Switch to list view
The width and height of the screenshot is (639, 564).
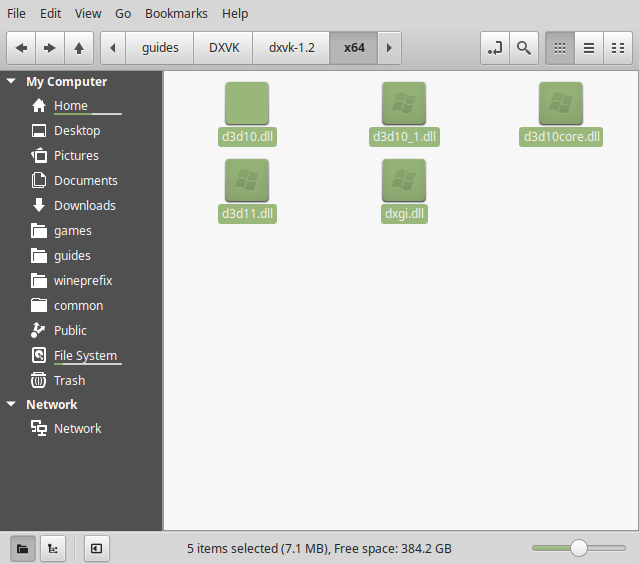pos(589,48)
